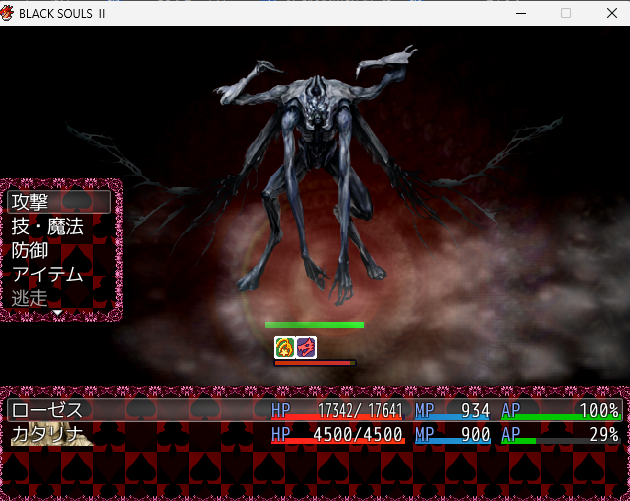
Task: Click the multi-armed monster enemy sprite
Action: [x=315, y=173]
